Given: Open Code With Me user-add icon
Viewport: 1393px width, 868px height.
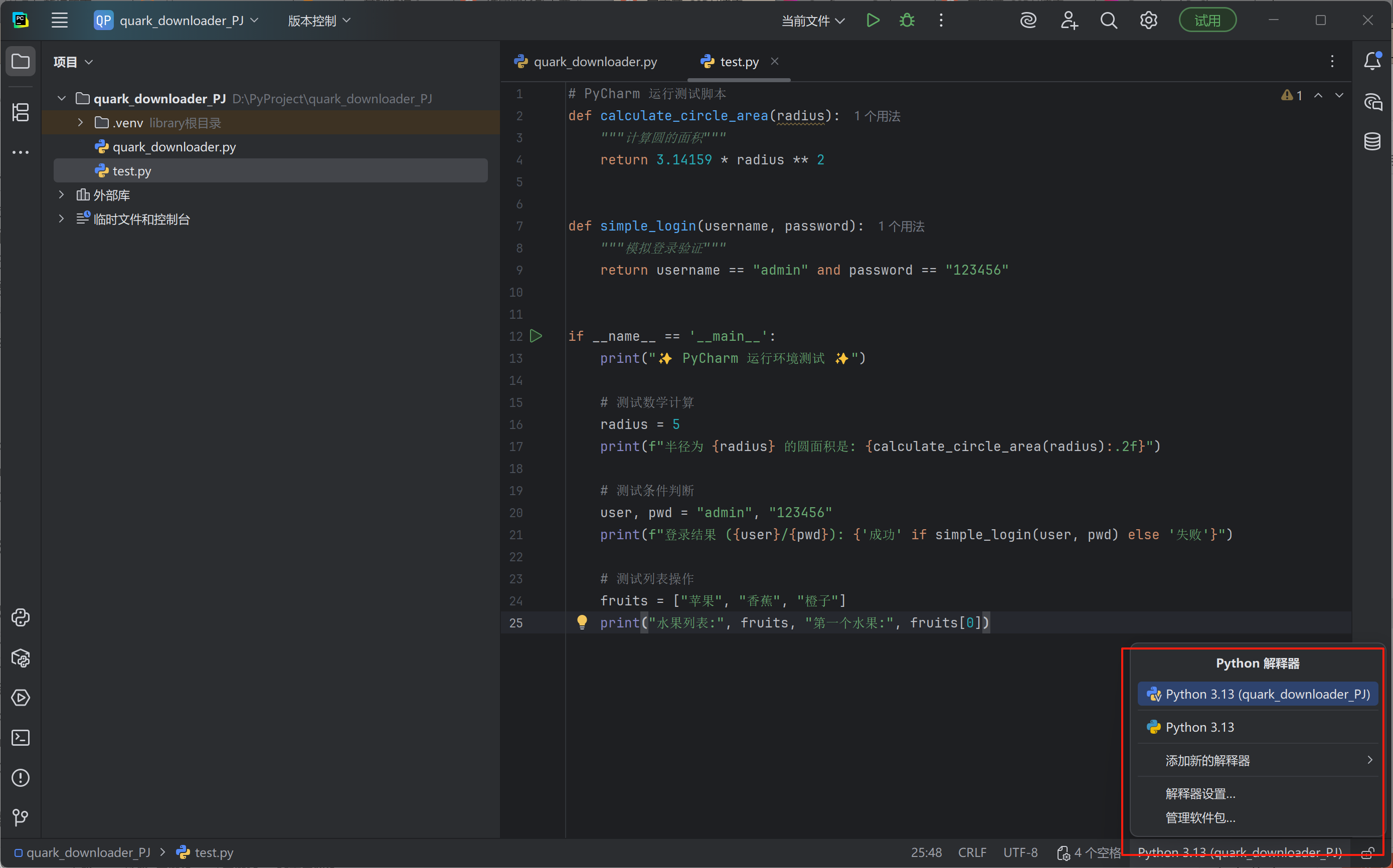Looking at the screenshot, I should (x=1069, y=20).
